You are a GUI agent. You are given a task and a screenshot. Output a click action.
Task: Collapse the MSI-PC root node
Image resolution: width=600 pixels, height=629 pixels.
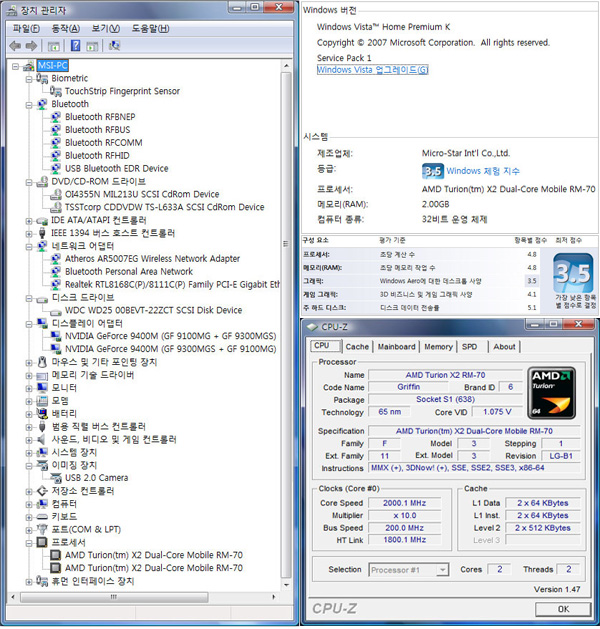tap(15, 66)
